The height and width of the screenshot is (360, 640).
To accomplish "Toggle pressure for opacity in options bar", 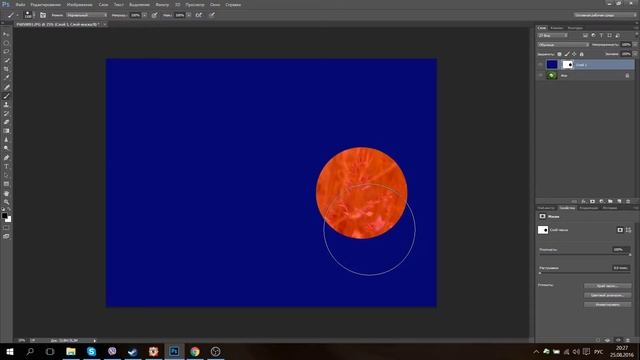I will click(154, 15).
